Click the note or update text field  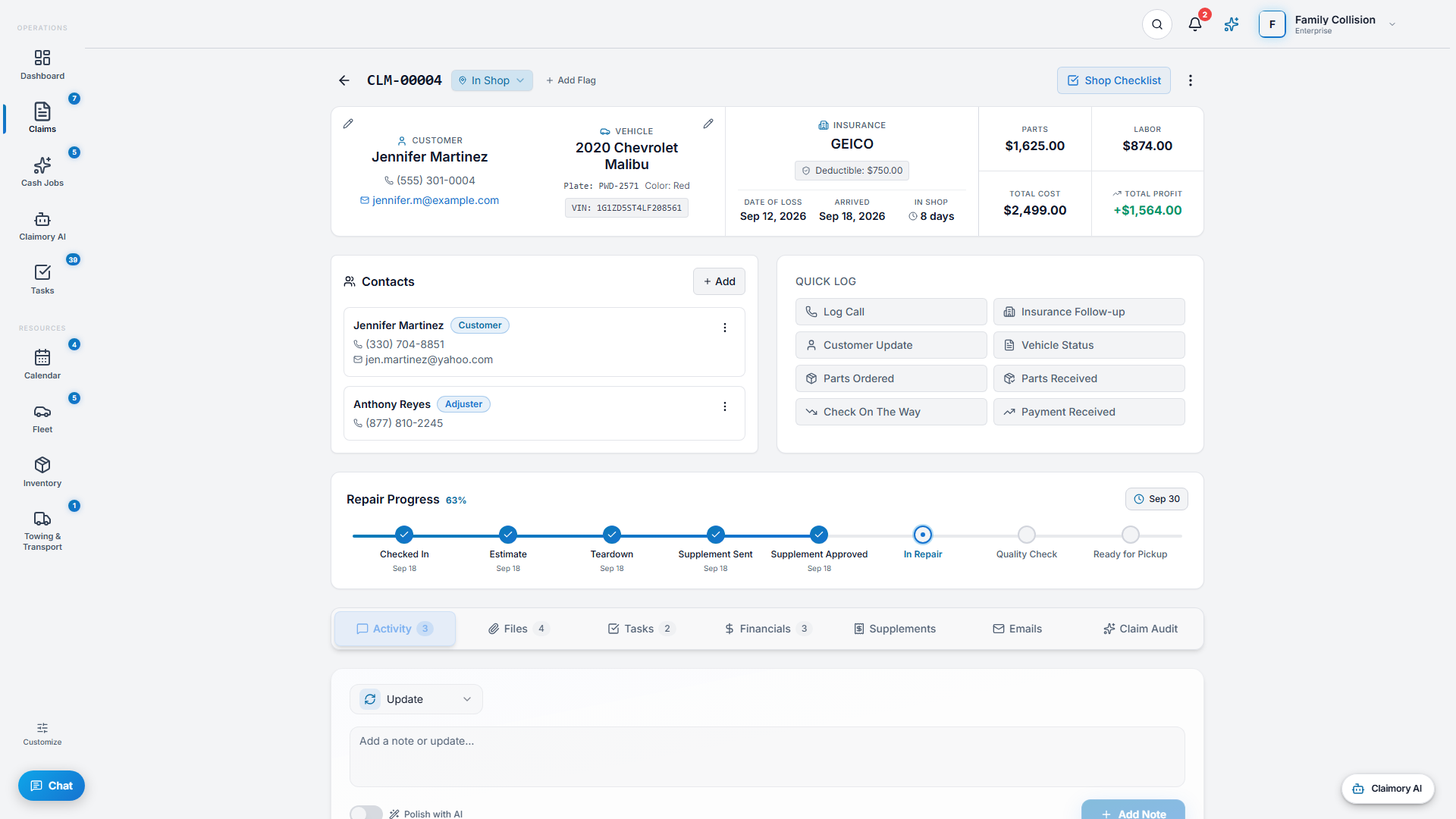coord(767,757)
